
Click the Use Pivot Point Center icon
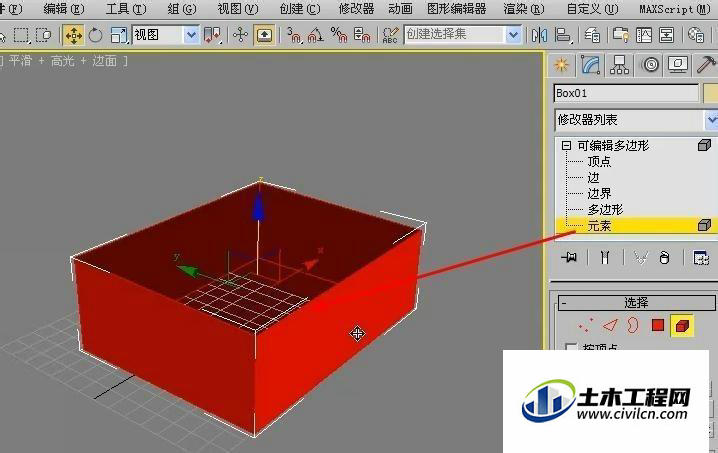click(x=212, y=35)
